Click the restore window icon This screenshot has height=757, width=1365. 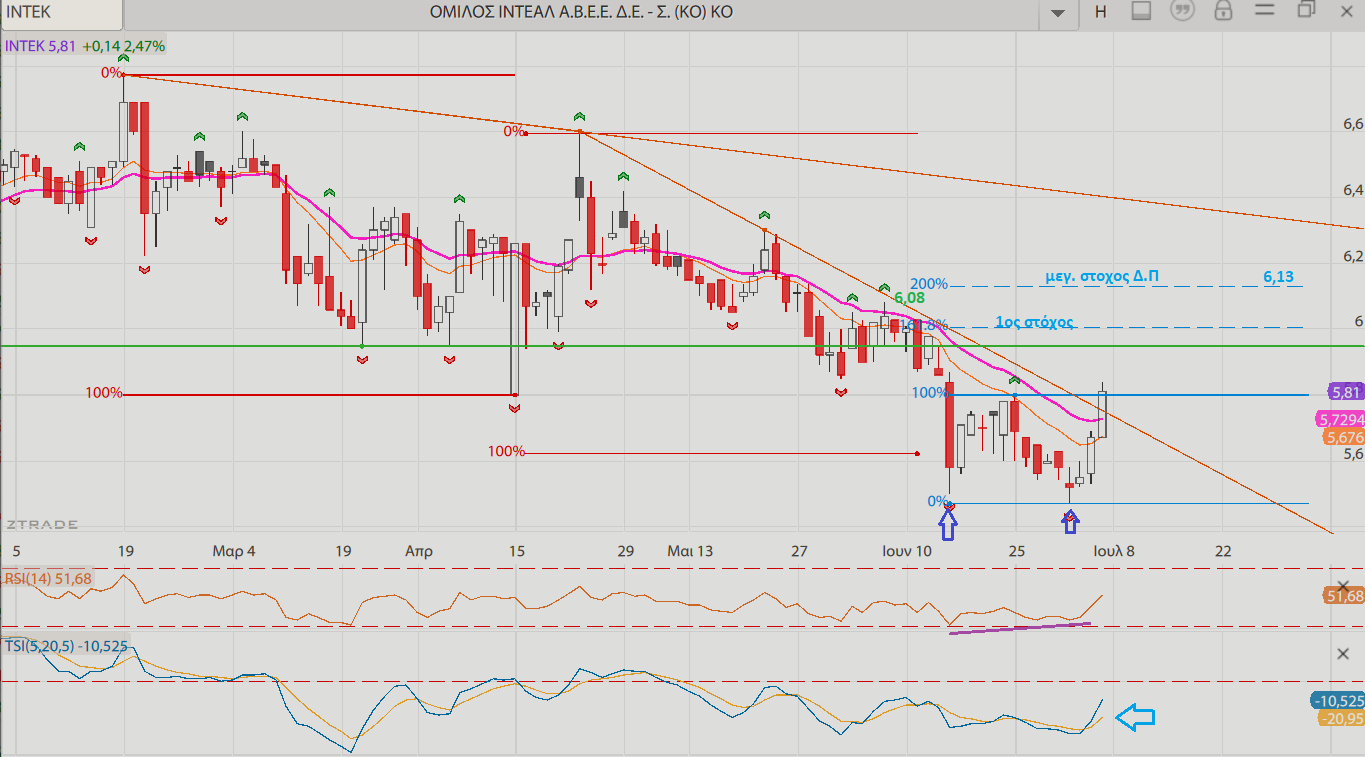tap(1306, 10)
